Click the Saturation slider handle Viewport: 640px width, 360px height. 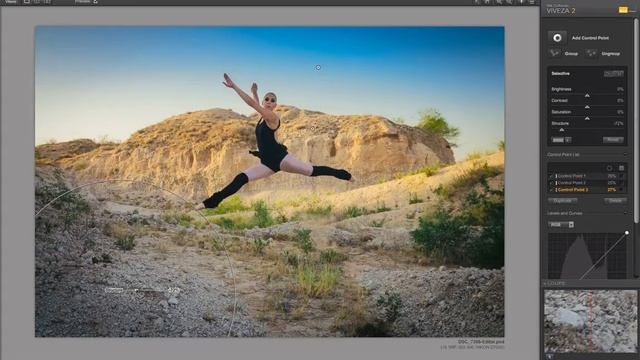587,118
